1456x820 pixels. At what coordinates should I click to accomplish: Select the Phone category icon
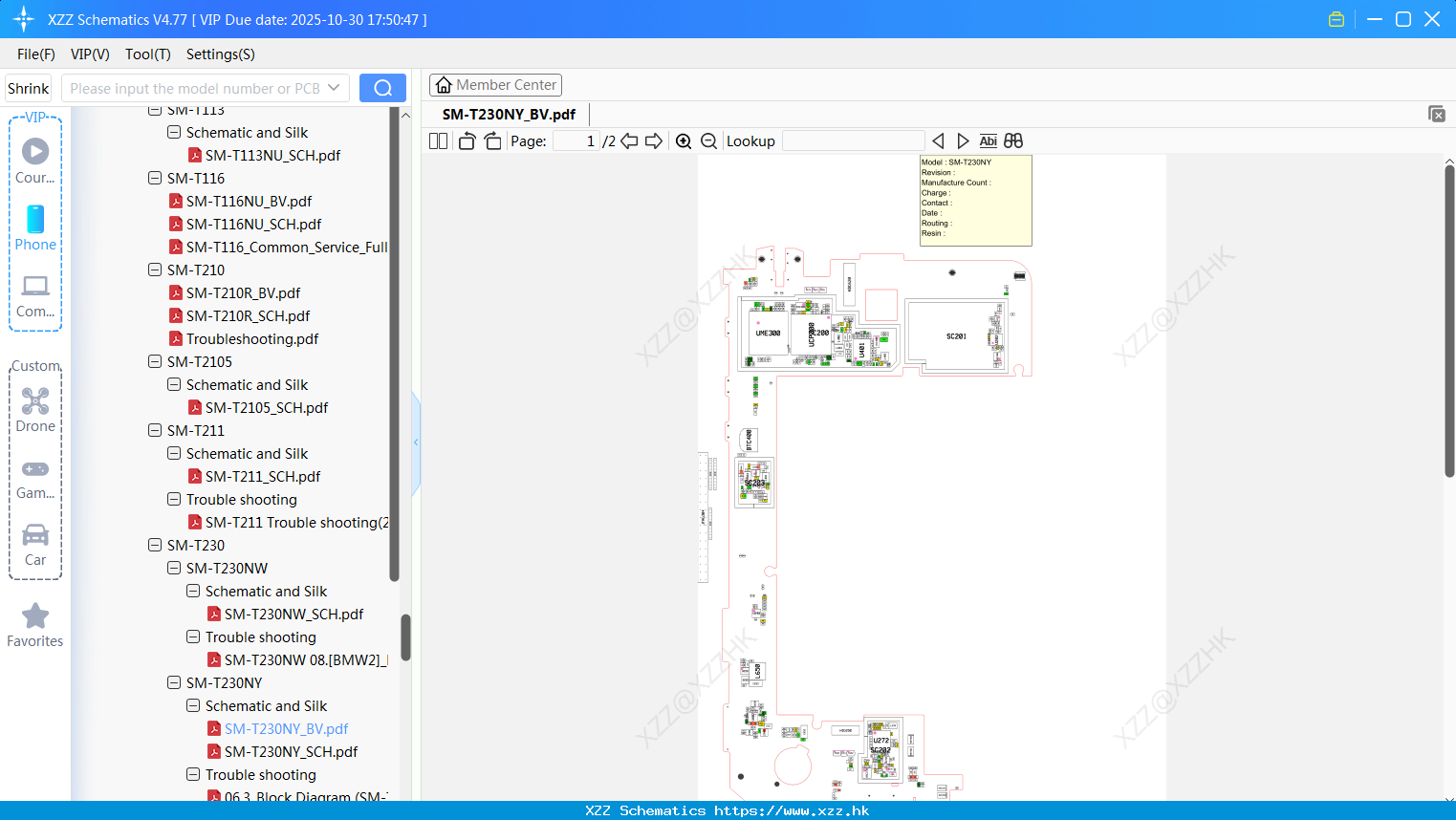pos(35,219)
